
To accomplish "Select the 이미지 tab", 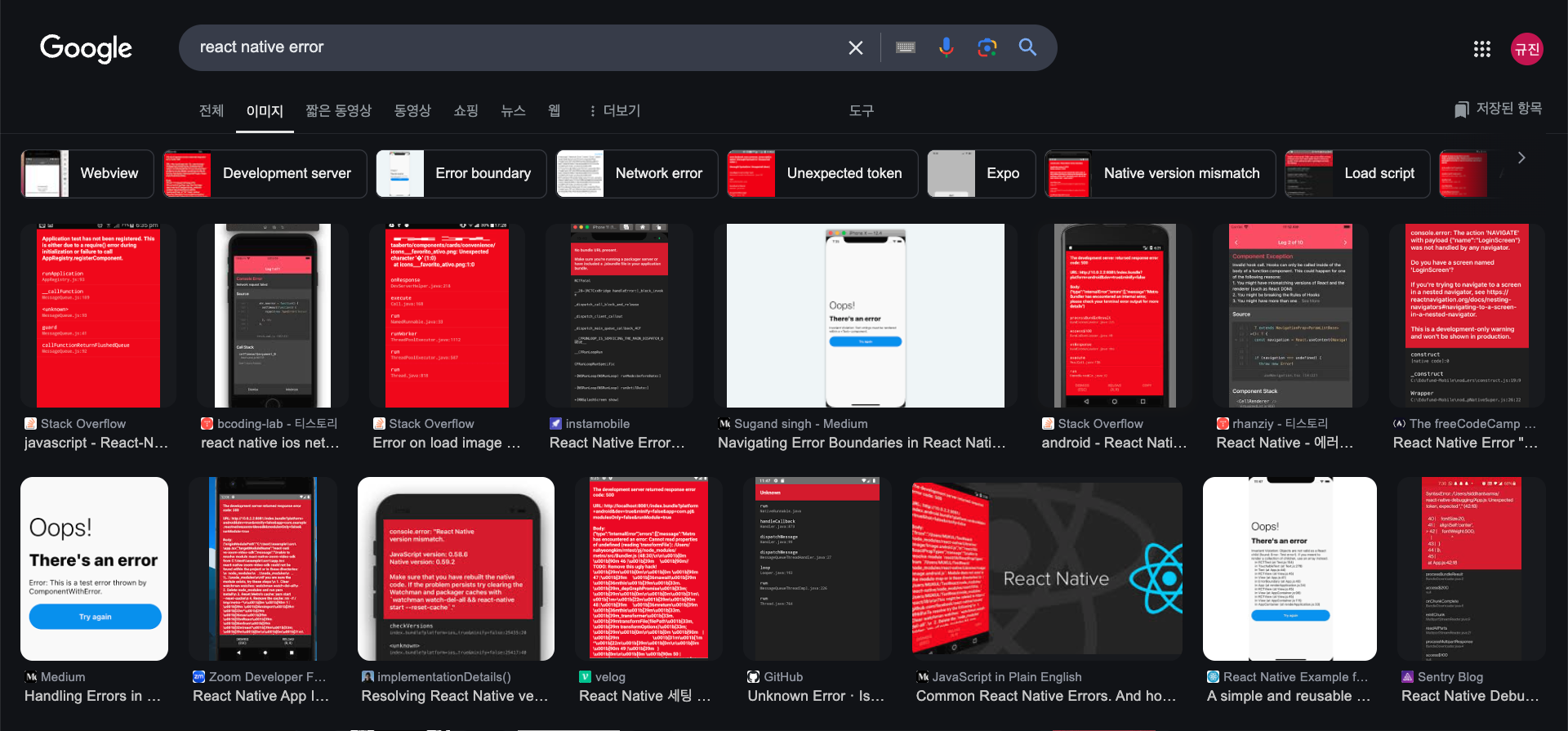I will 265,110.
